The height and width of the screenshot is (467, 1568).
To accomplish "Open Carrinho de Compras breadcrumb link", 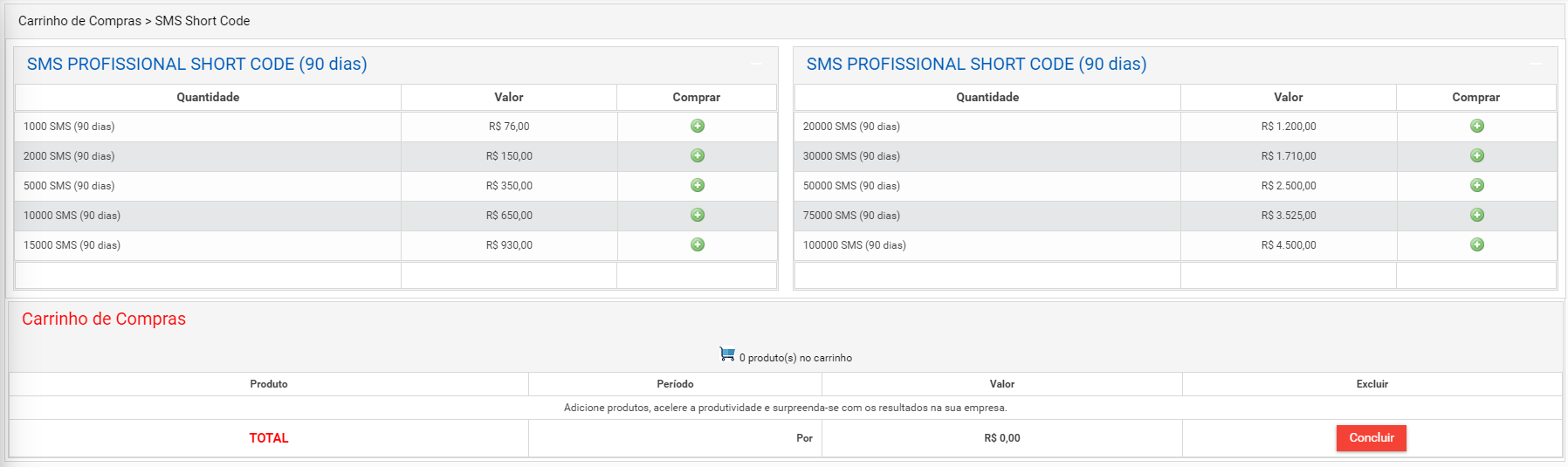I will (79, 21).
